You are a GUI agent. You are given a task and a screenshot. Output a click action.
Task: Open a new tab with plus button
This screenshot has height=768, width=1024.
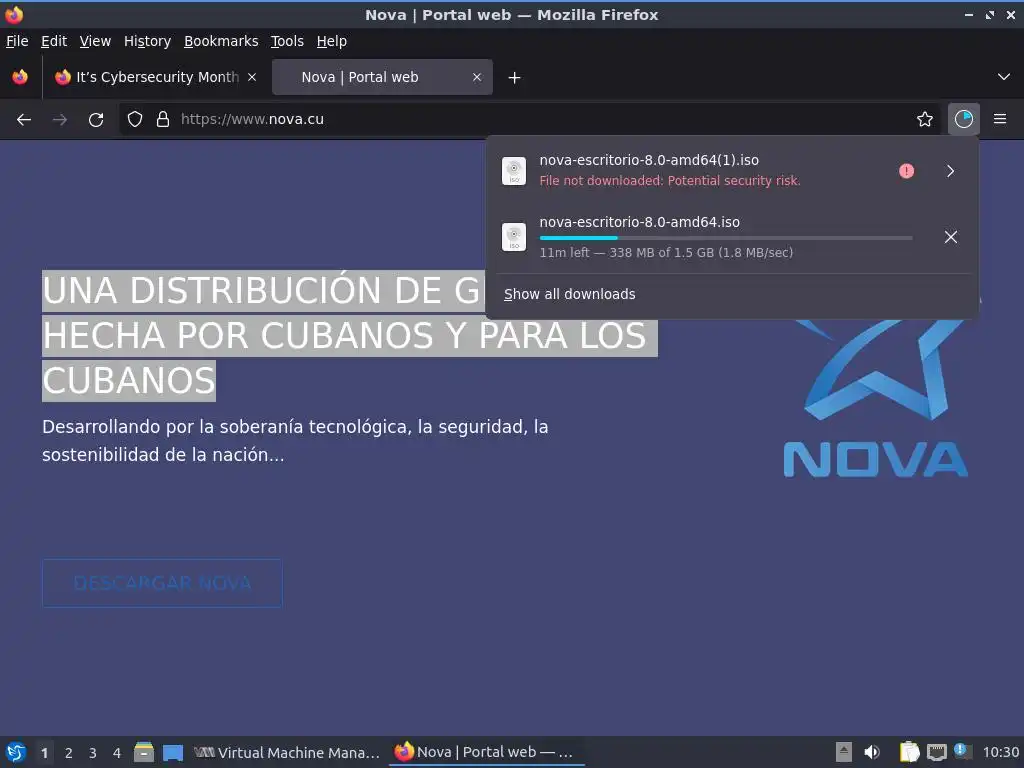[515, 78]
